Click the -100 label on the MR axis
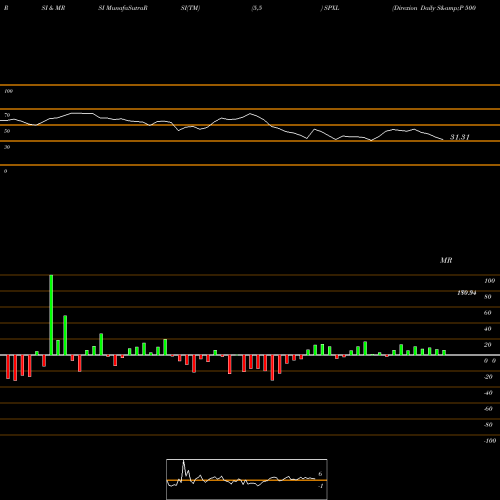The width and height of the screenshot is (500, 500). click(490, 441)
